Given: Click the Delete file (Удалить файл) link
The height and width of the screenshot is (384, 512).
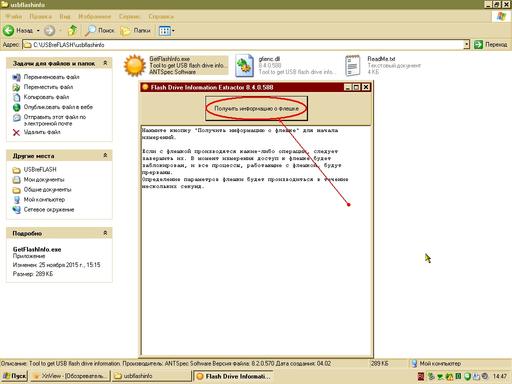Looking at the screenshot, I should pos(42,132).
